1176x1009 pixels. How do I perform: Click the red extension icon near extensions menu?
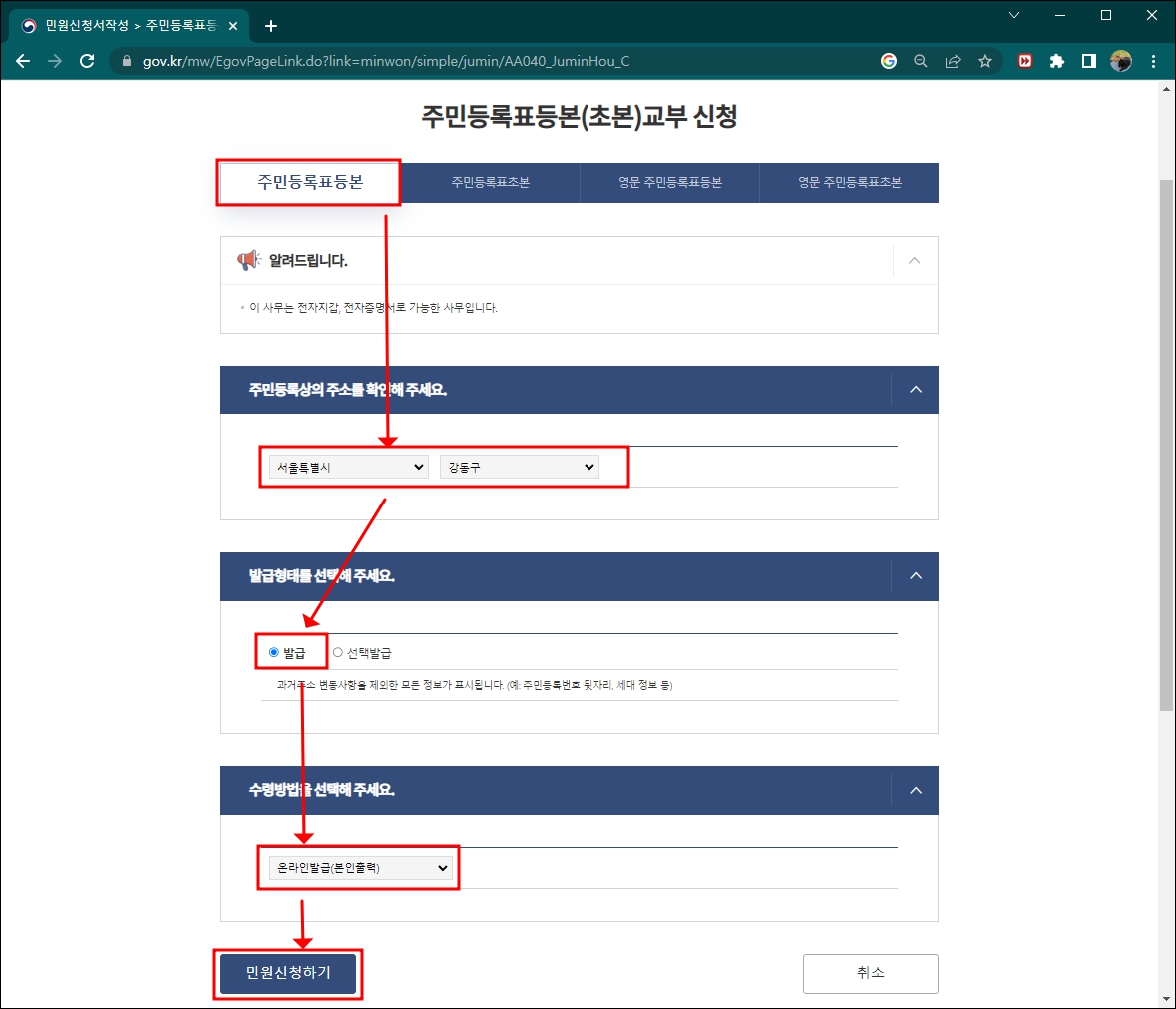[x=1024, y=60]
